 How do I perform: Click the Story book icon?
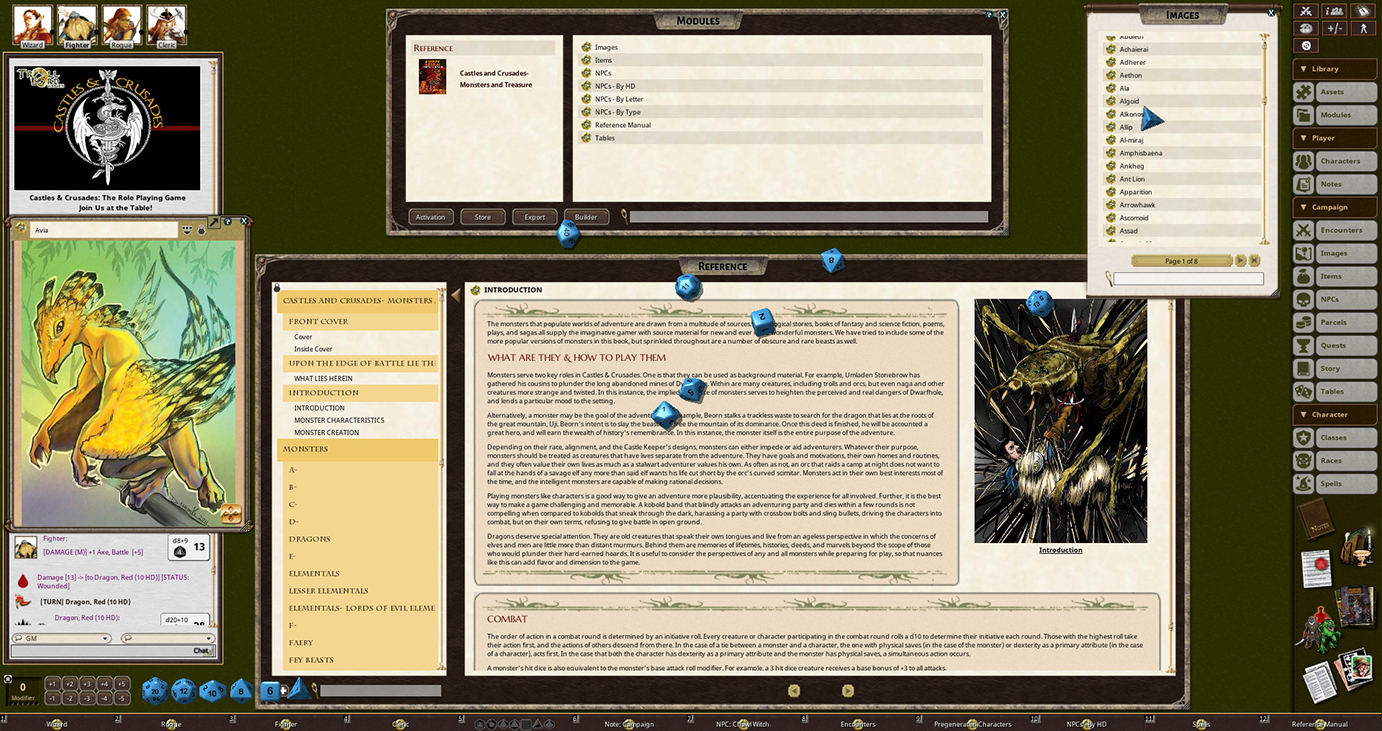coord(1303,368)
